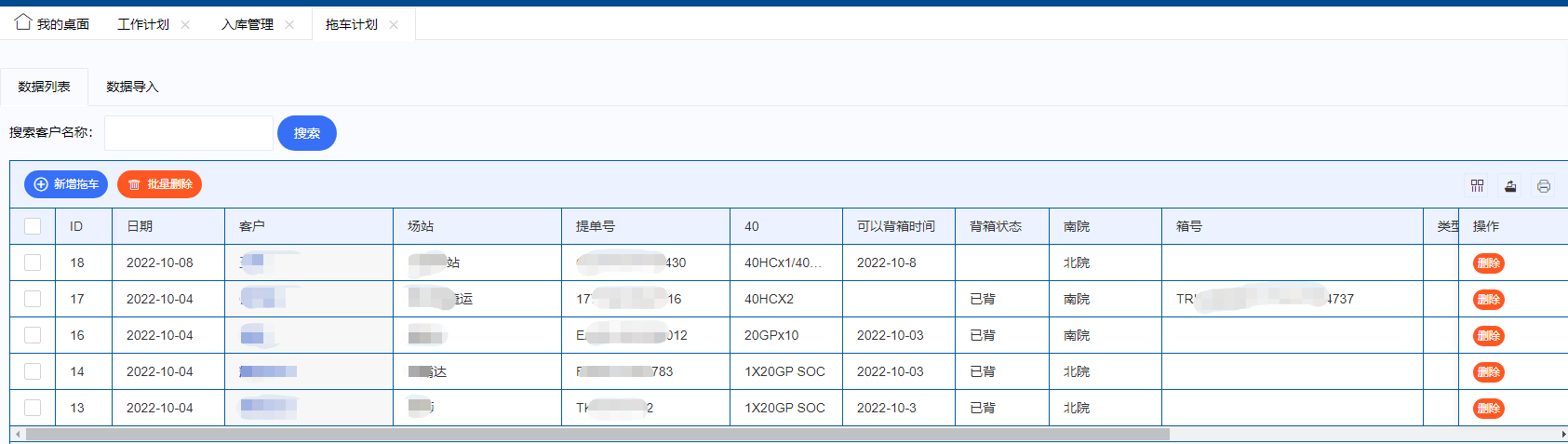Check the row with ID 18
The image size is (1568, 444).
(33, 262)
